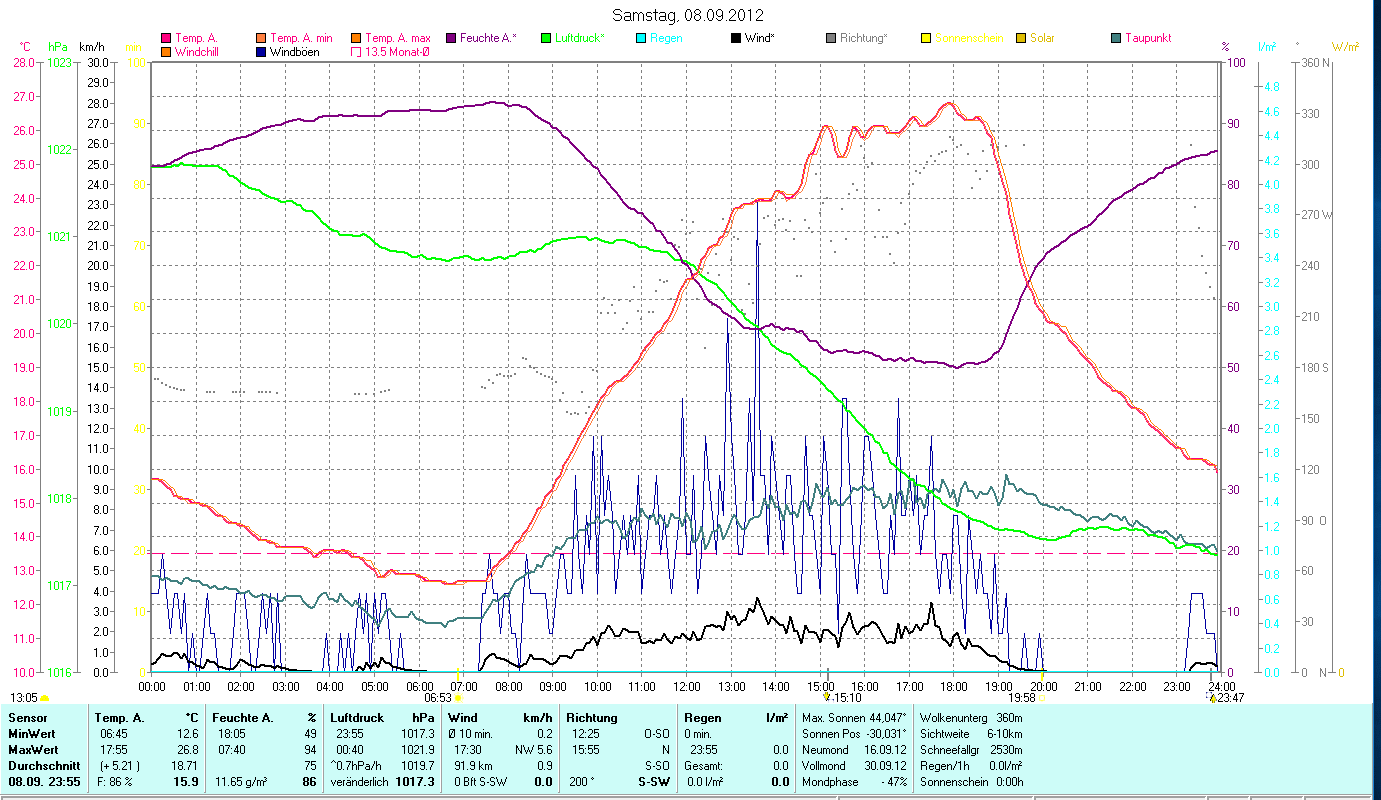Click the 13.5 Monat-Ø legend label
Image resolution: width=1381 pixels, height=800 pixels.
click(x=398, y=51)
